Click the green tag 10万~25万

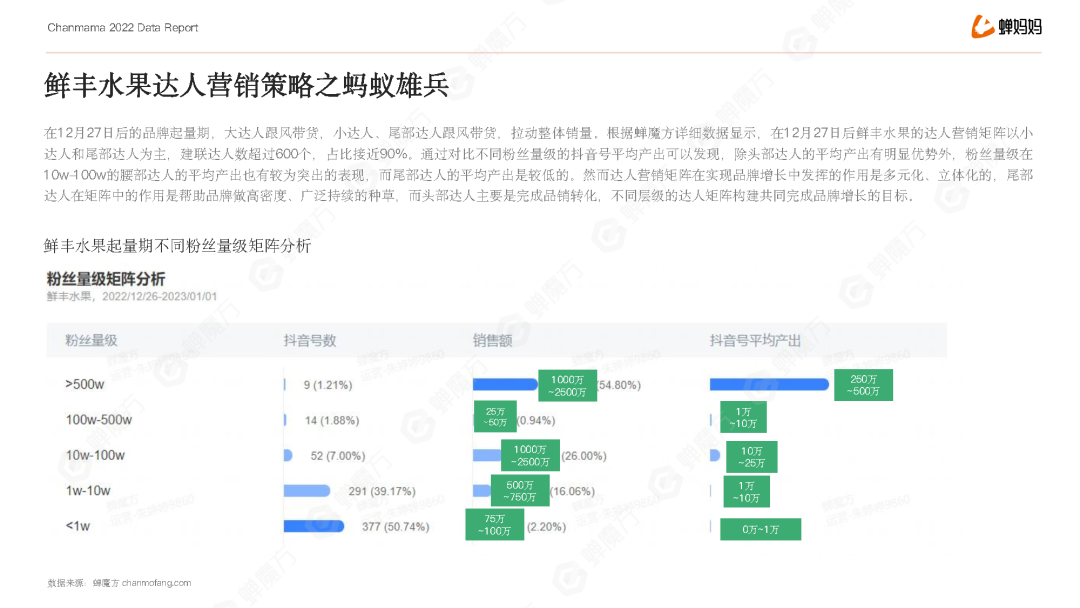pyautogui.click(x=751, y=457)
